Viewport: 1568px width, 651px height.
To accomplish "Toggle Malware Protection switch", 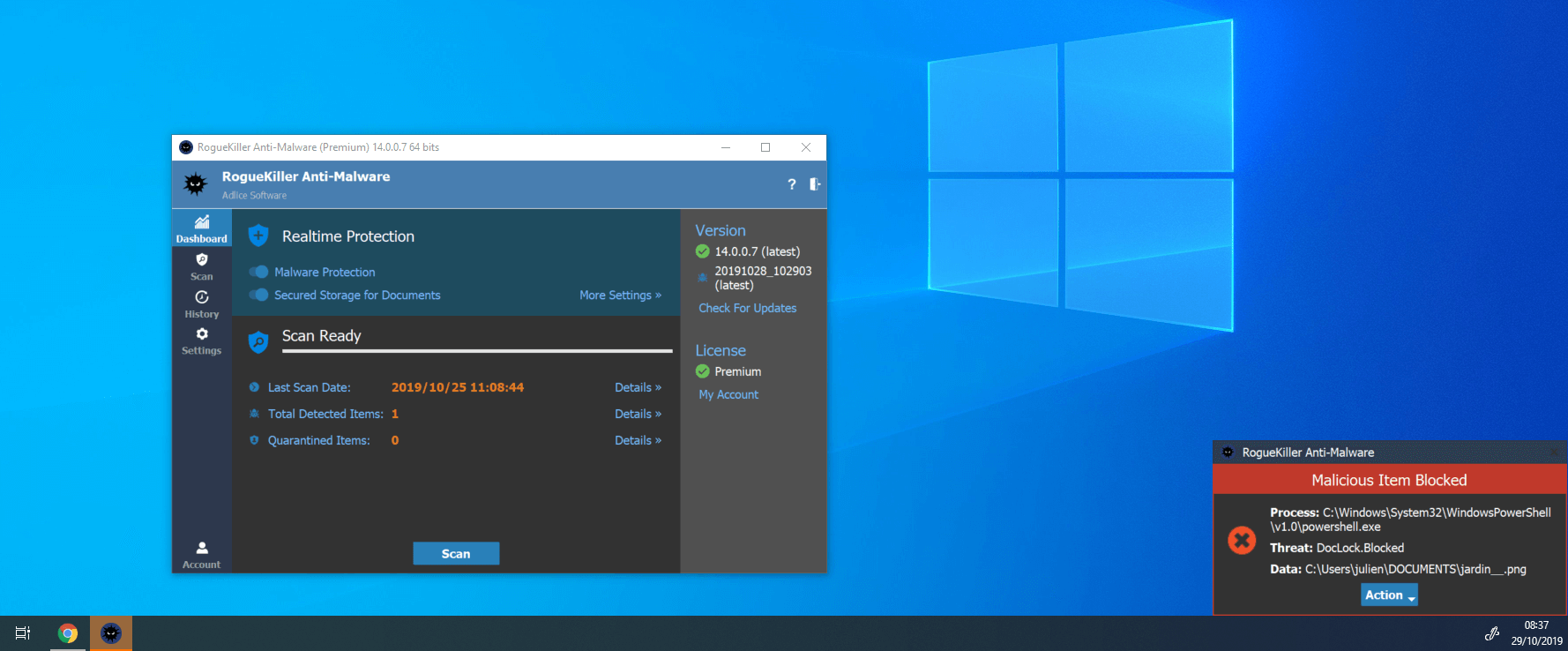I will click(x=258, y=272).
